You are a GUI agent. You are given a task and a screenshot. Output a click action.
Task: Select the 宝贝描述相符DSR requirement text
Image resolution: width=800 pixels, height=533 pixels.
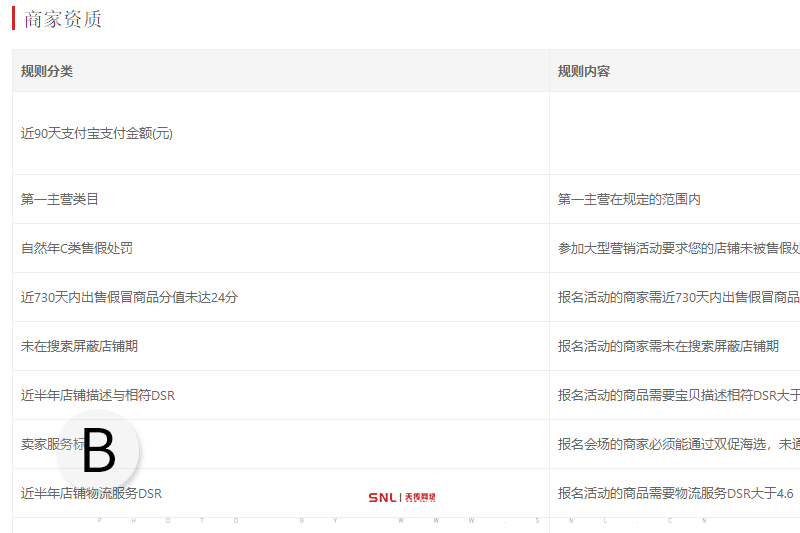(x=678, y=395)
